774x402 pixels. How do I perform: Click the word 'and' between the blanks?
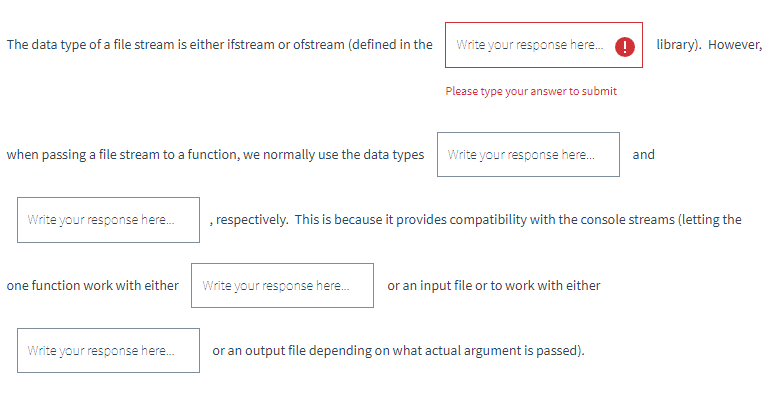click(x=644, y=155)
